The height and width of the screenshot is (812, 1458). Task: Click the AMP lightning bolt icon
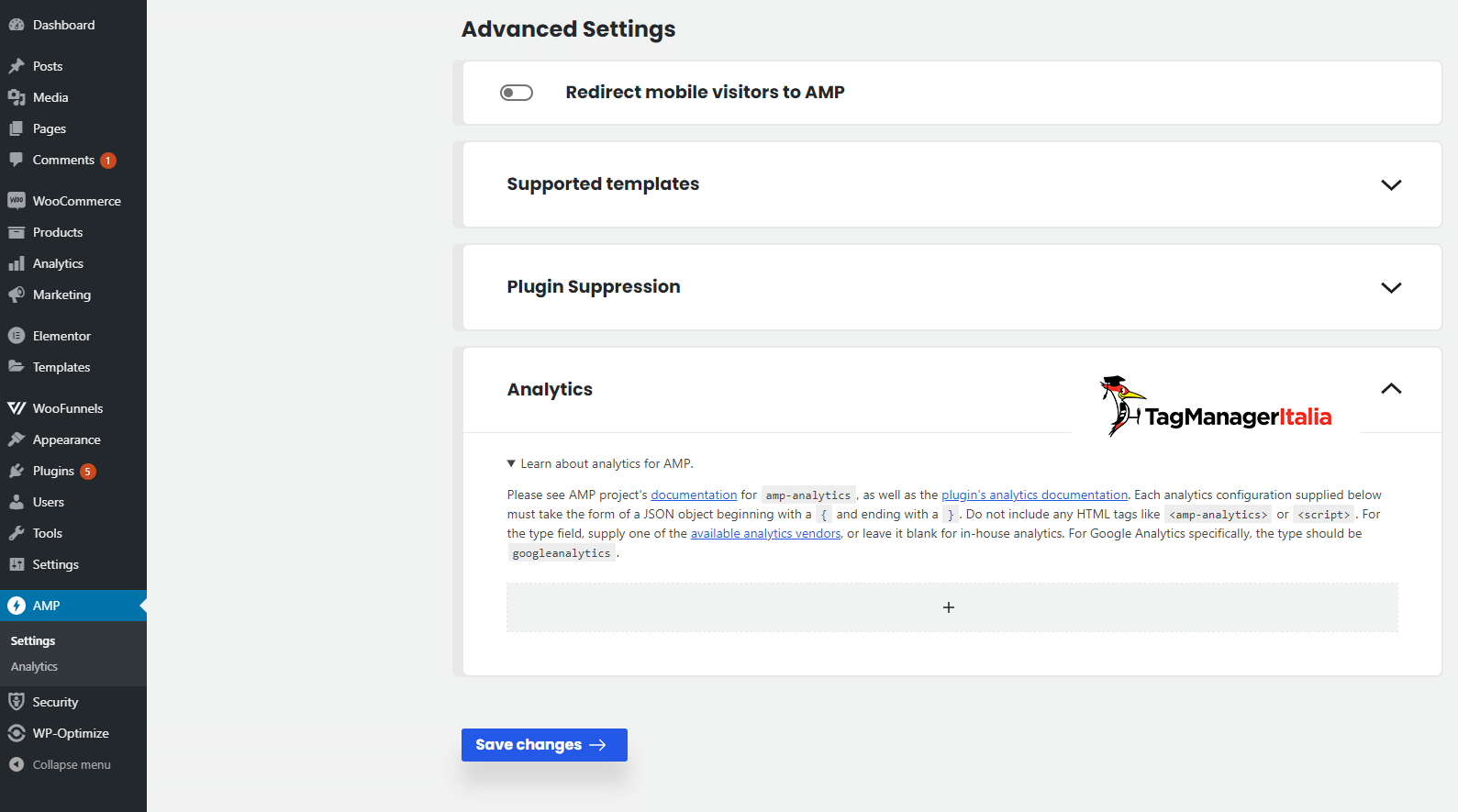point(17,606)
